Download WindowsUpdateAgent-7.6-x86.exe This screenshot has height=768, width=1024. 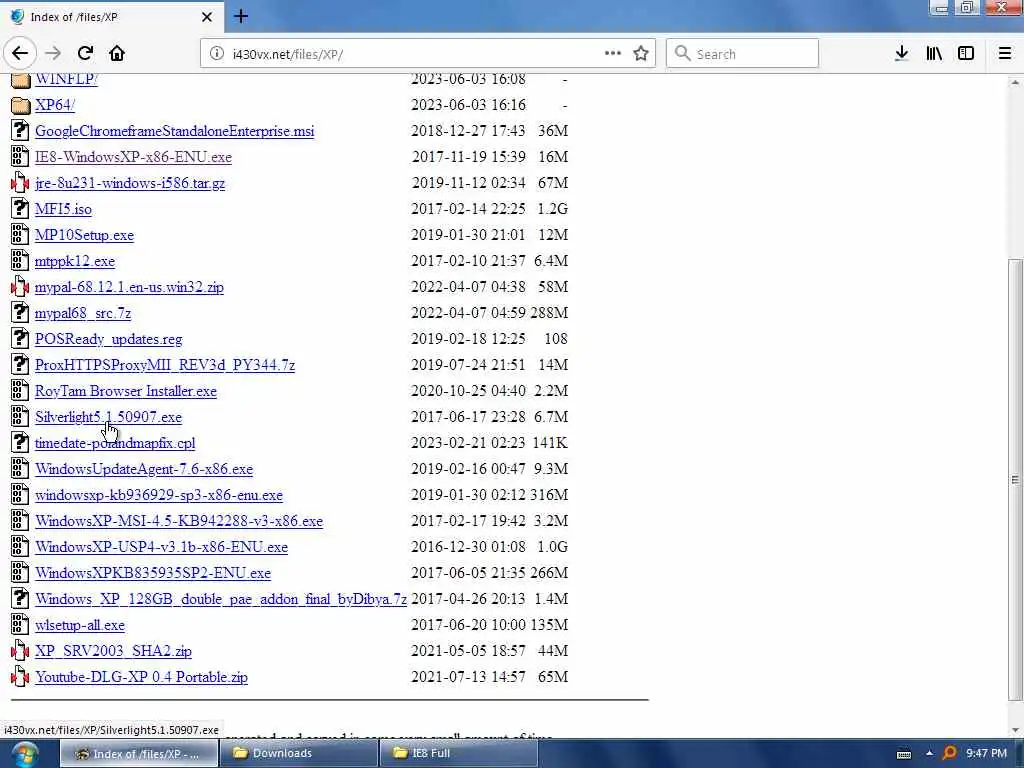pos(144,469)
